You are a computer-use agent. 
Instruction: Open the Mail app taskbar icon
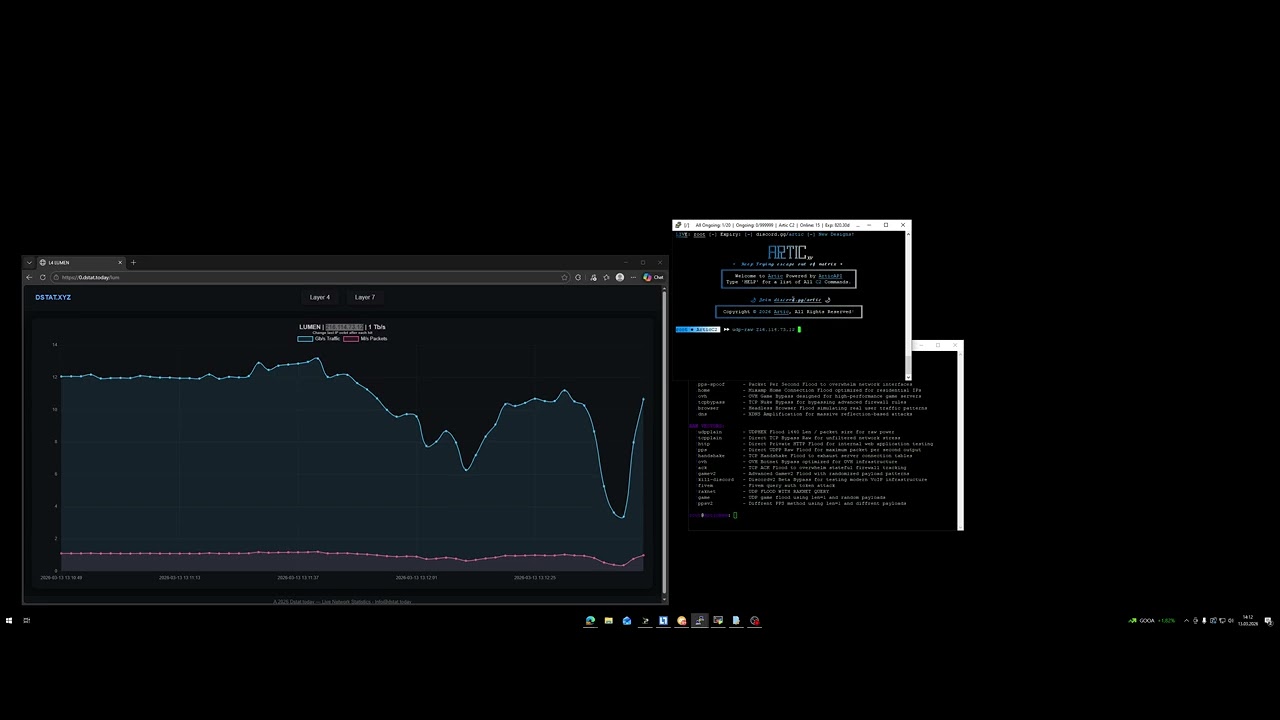627,620
